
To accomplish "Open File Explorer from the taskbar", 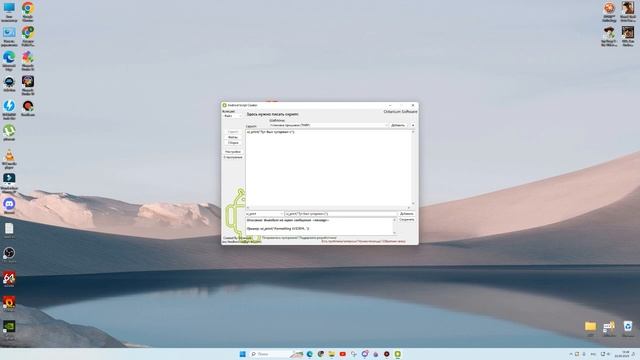I will (x=331, y=354).
